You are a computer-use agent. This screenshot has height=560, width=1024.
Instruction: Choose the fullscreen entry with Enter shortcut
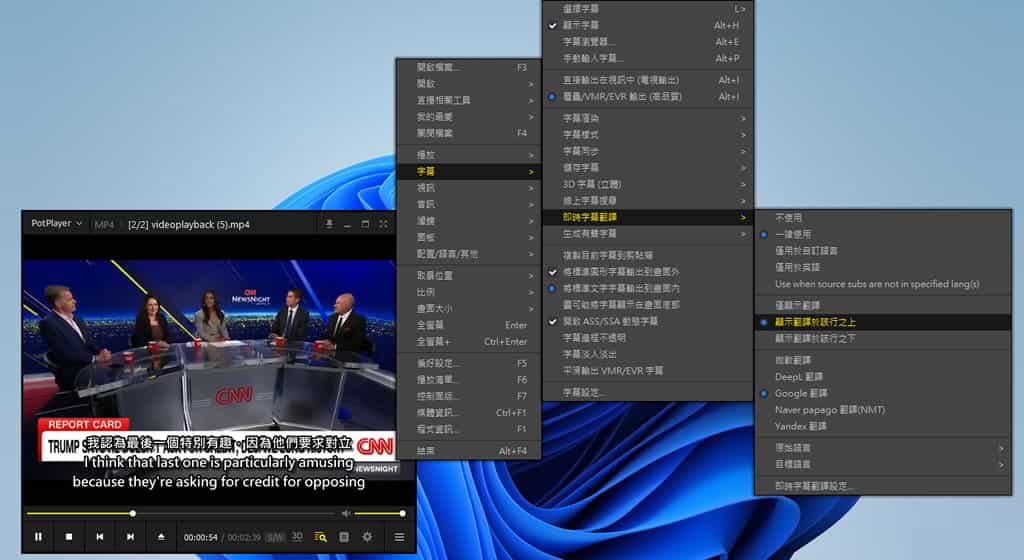(468, 324)
